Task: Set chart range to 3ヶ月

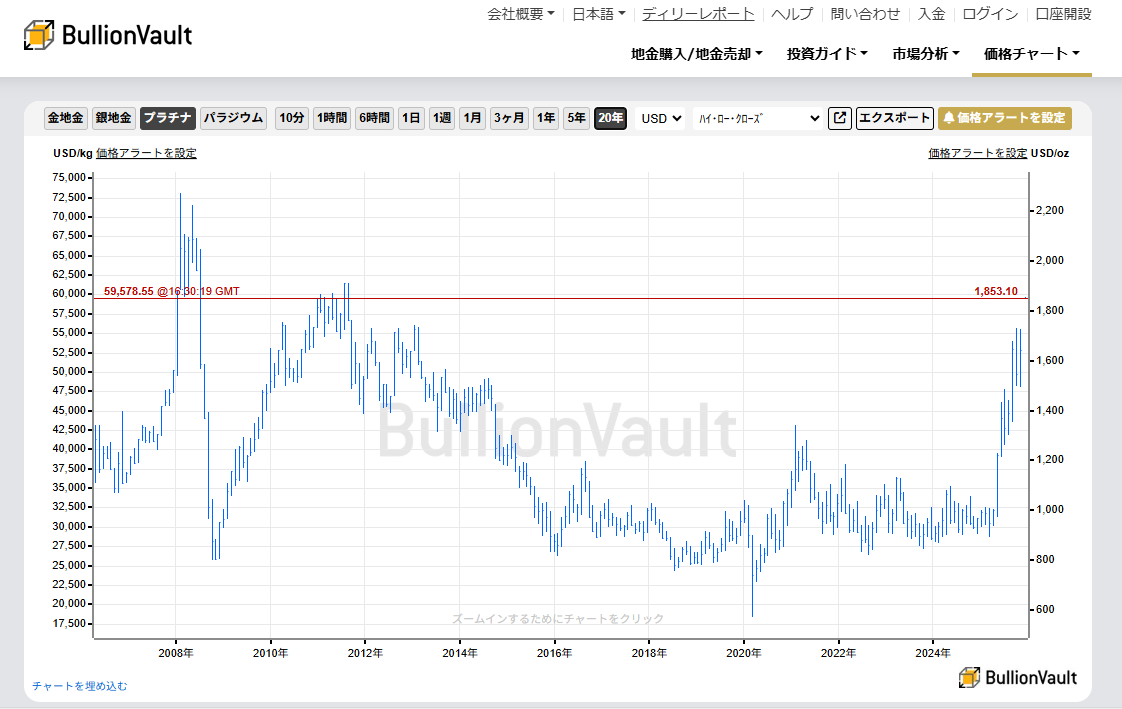Action: [x=509, y=118]
